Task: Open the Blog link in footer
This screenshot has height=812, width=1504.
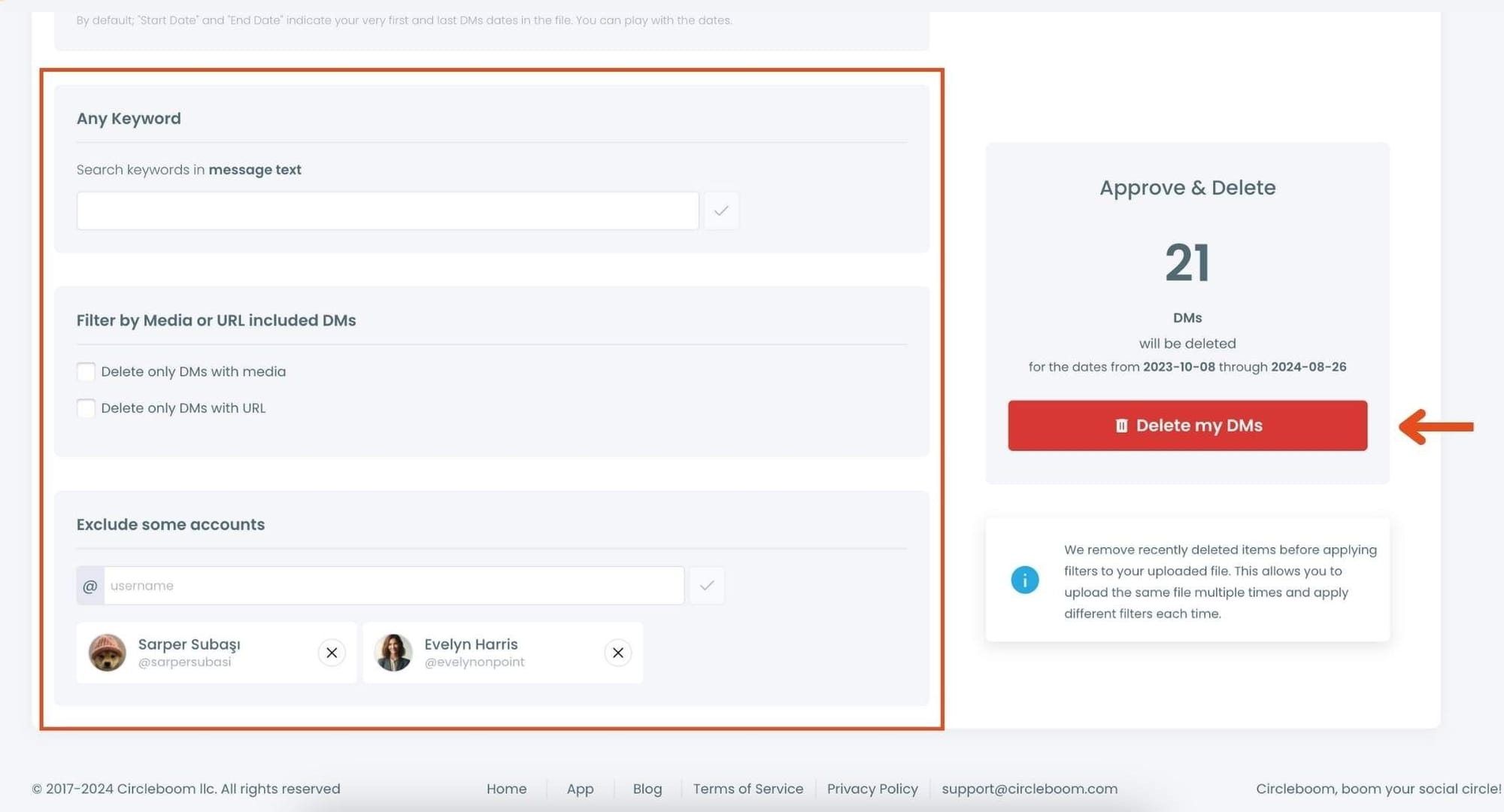Action: (x=647, y=789)
